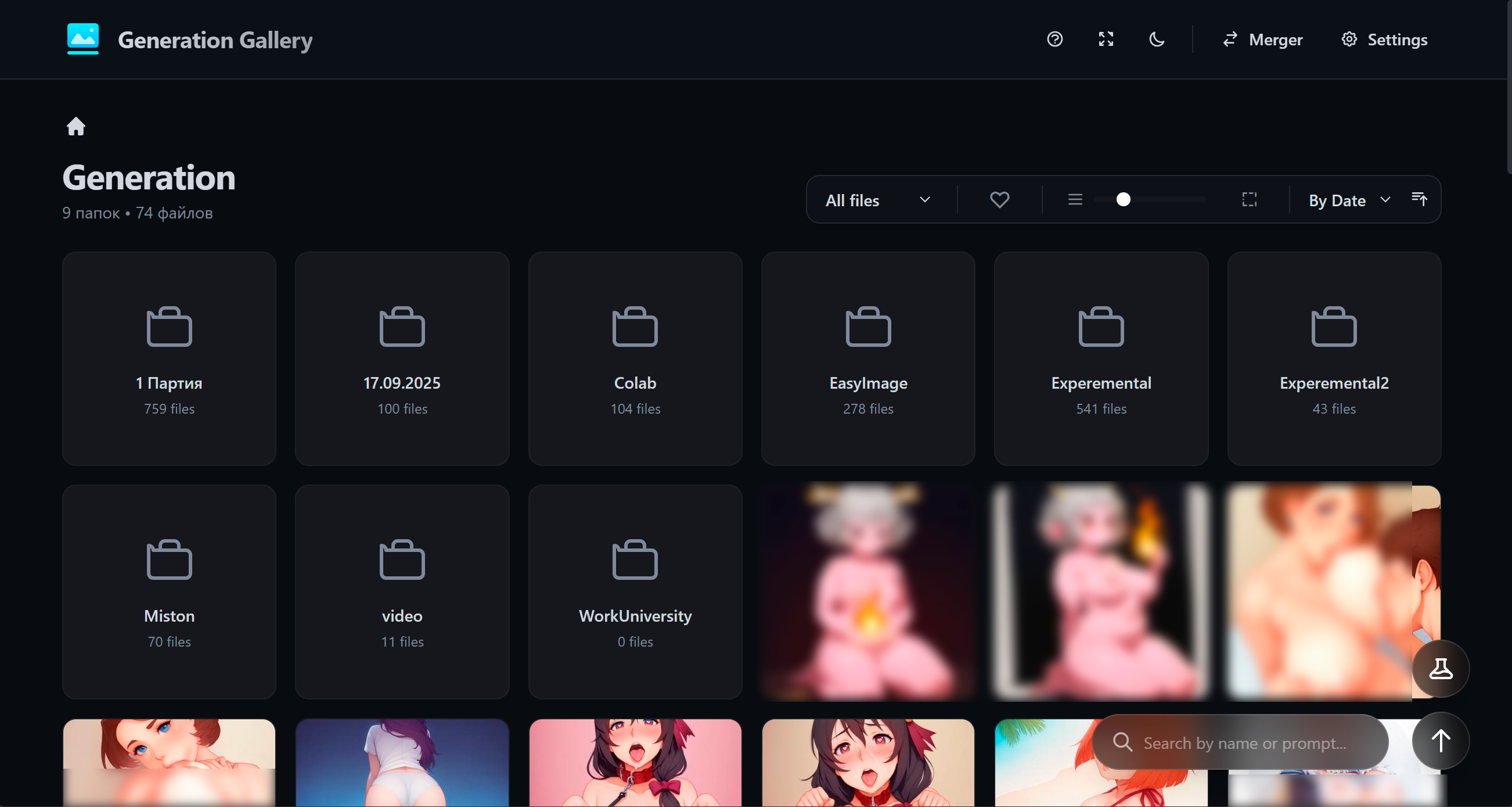Screen dimensions: 1512x807
Task: Click the fit-thumbnails-to-square icon
Action: click(x=1250, y=200)
